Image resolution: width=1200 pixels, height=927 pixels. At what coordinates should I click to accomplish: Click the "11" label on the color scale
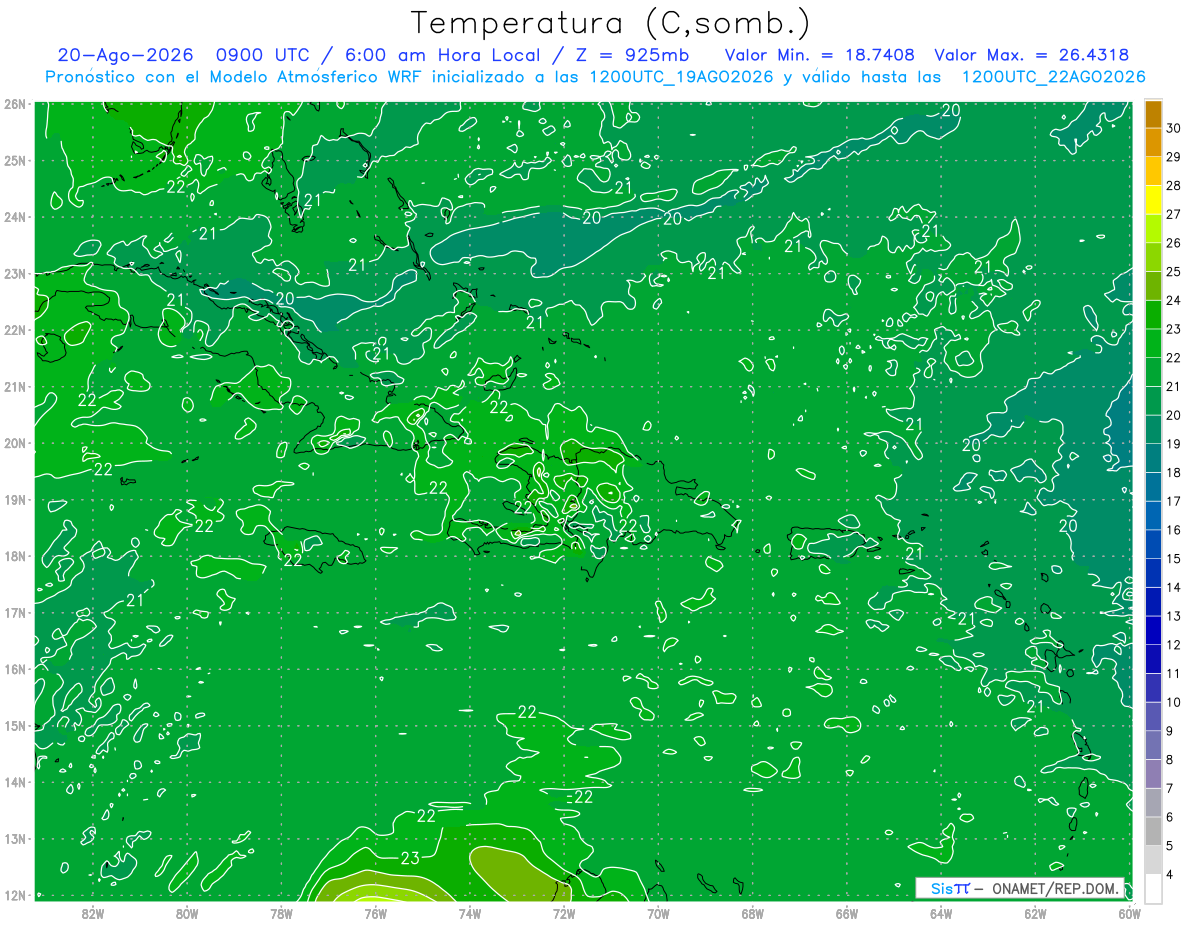(1174, 673)
